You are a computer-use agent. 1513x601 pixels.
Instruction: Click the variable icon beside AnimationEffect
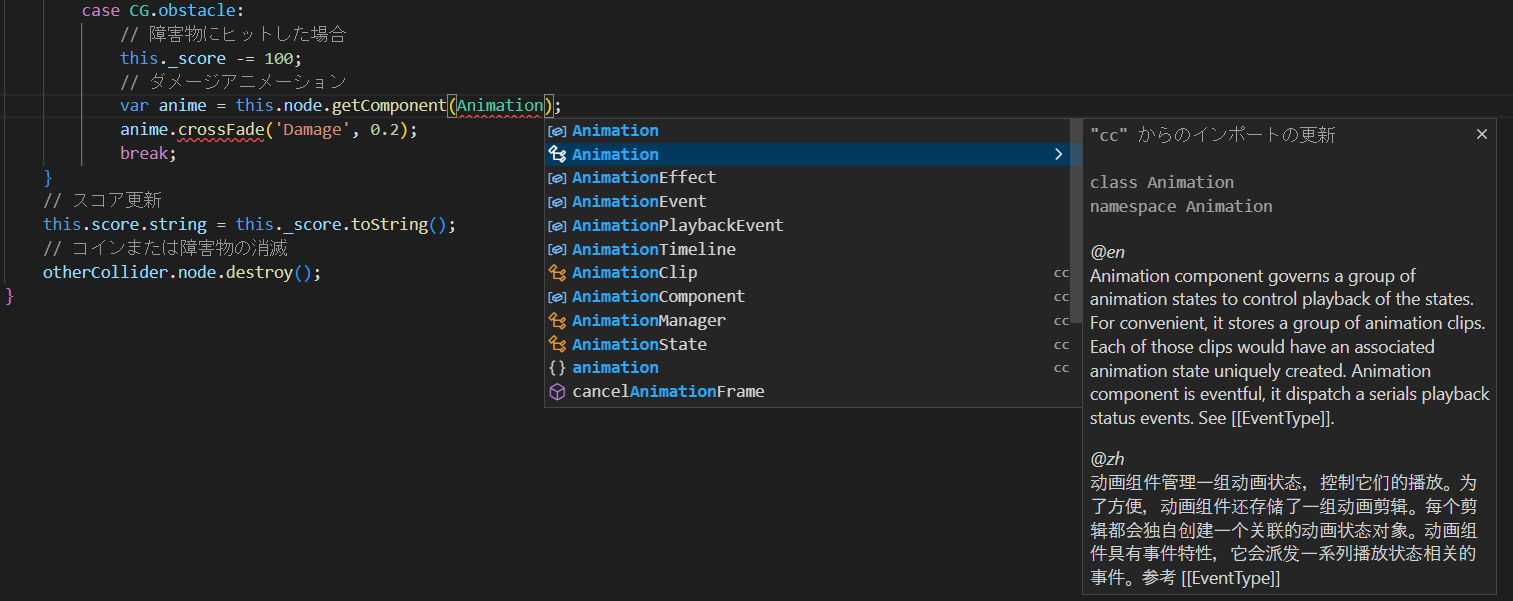558,178
